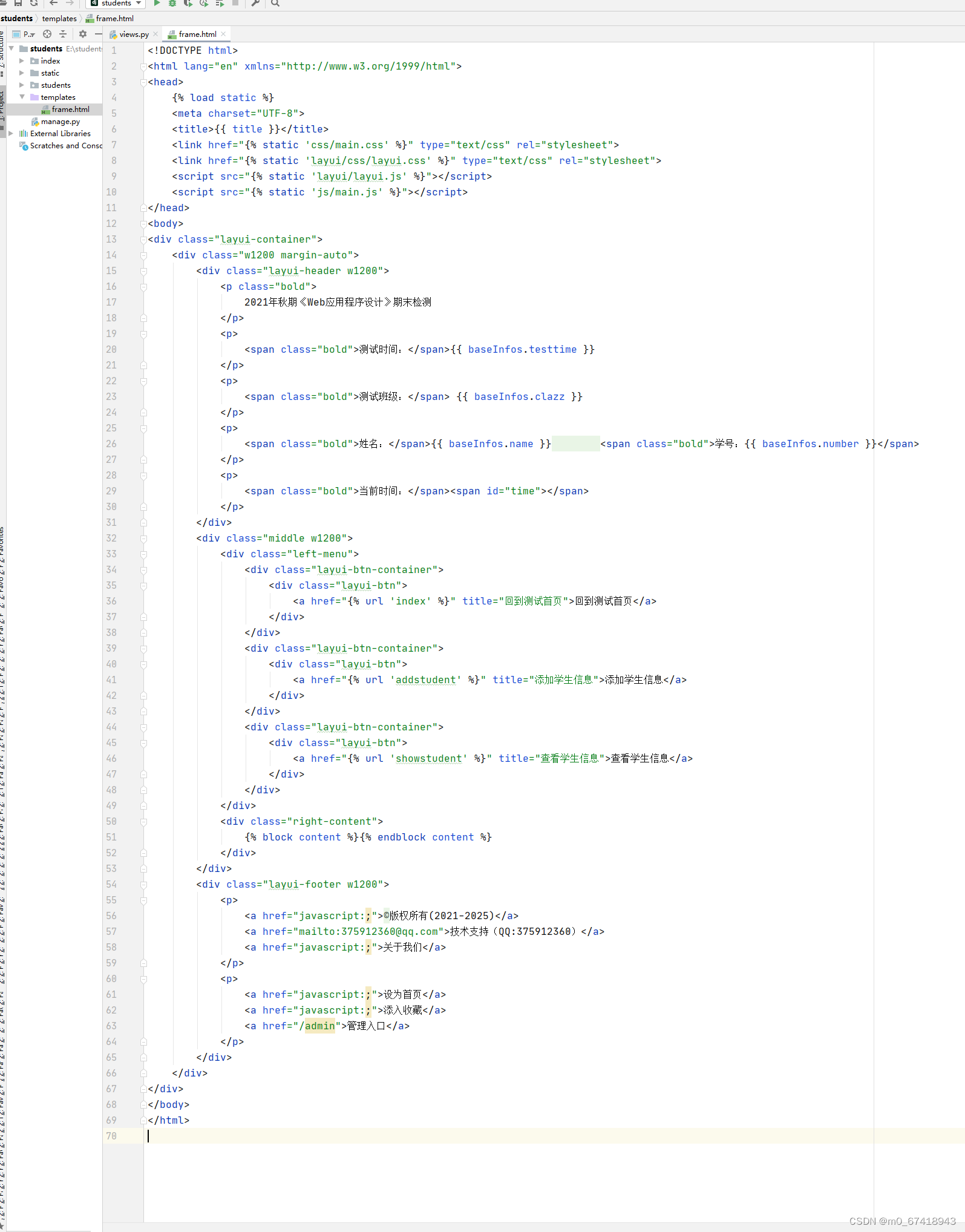Collapse the students root project node

[x=11, y=48]
